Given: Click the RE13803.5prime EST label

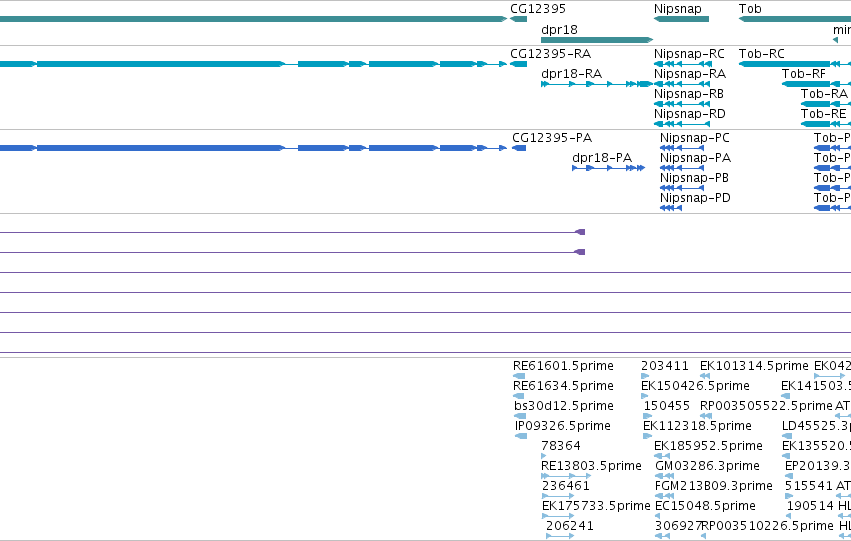Looking at the screenshot, I should coord(591,466).
